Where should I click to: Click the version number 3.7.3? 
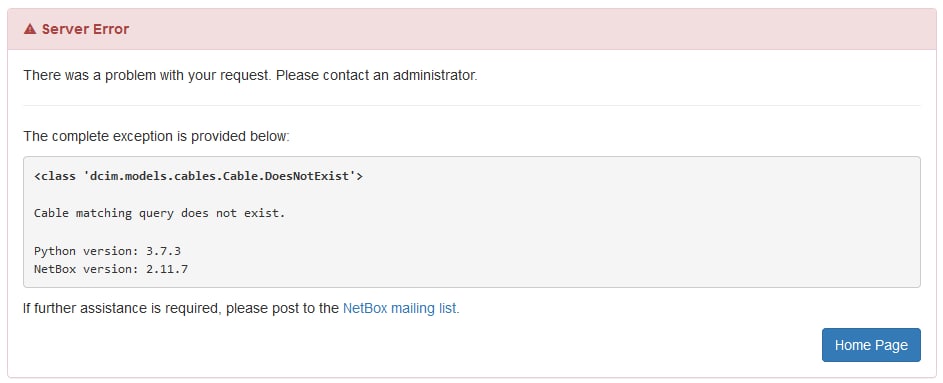[164, 250]
